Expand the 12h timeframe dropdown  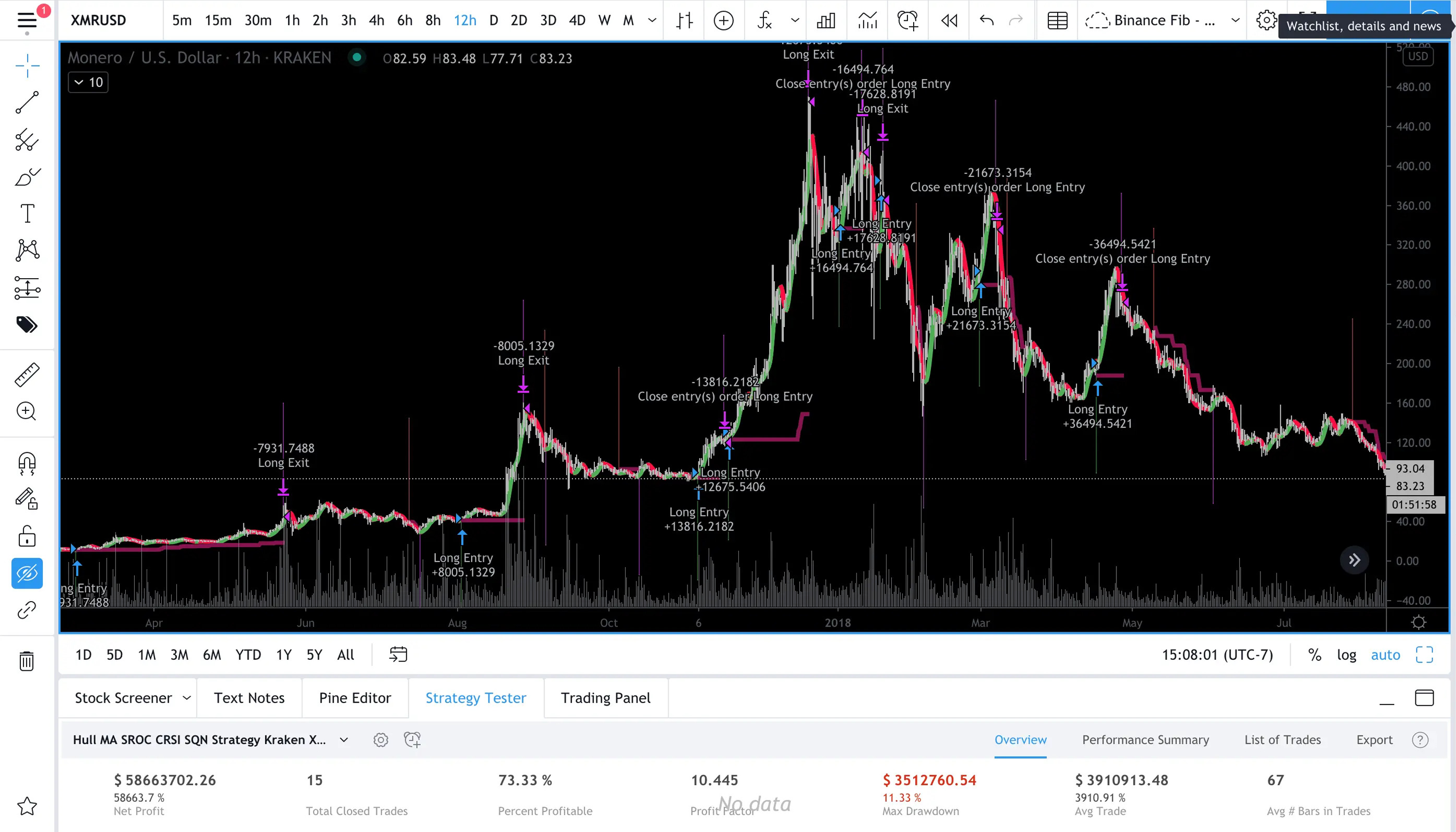(x=651, y=20)
